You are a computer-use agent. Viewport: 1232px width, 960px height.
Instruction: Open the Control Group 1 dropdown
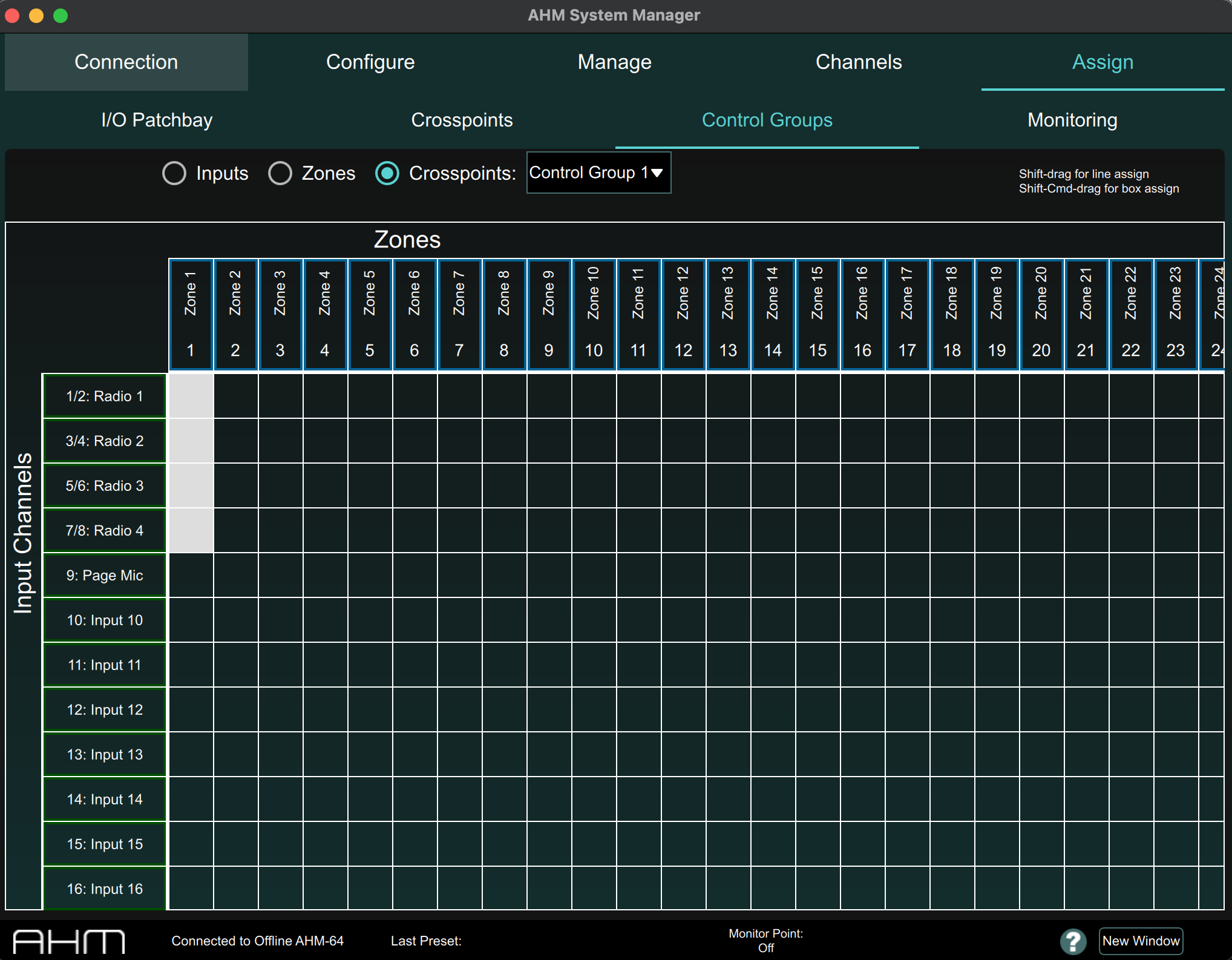598,173
